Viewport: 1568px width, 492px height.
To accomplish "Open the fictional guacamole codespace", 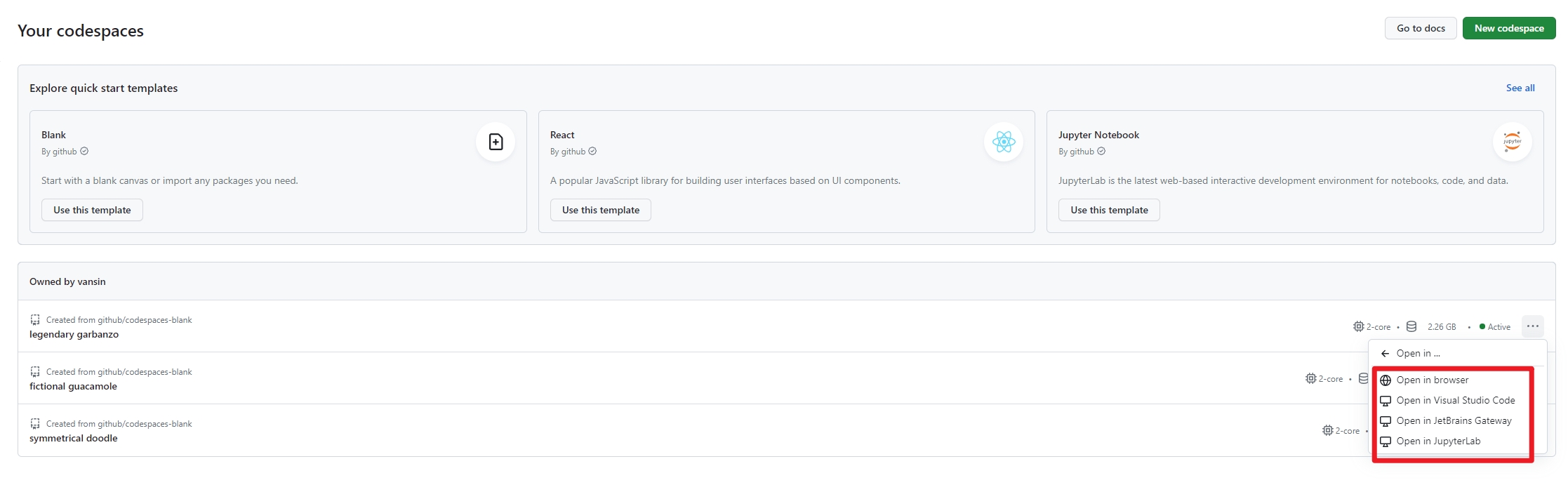I will (x=73, y=387).
